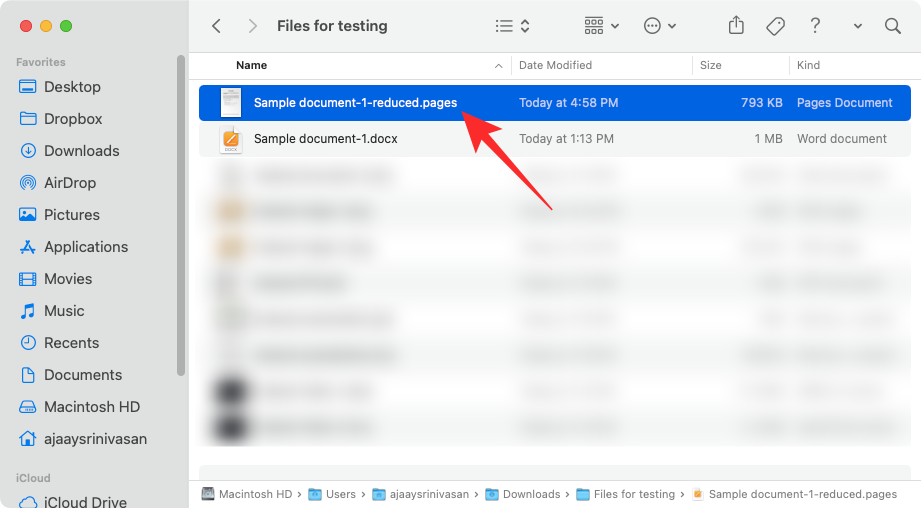The height and width of the screenshot is (508, 921).
Task: Click Macintosh HD in the path bar
Action: 247,494
